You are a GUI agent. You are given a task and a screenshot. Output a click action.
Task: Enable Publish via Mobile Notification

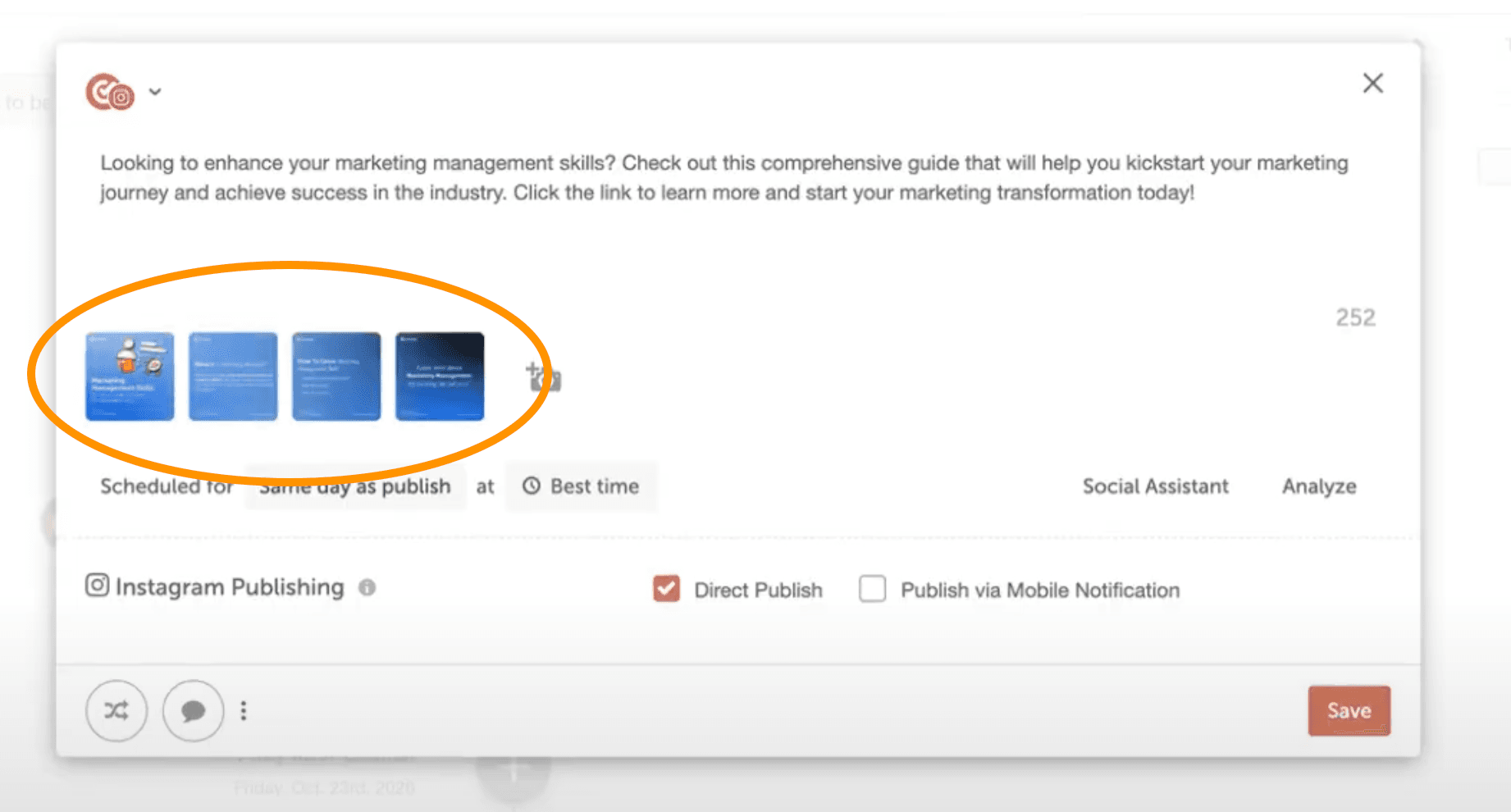tap(872, 589)
